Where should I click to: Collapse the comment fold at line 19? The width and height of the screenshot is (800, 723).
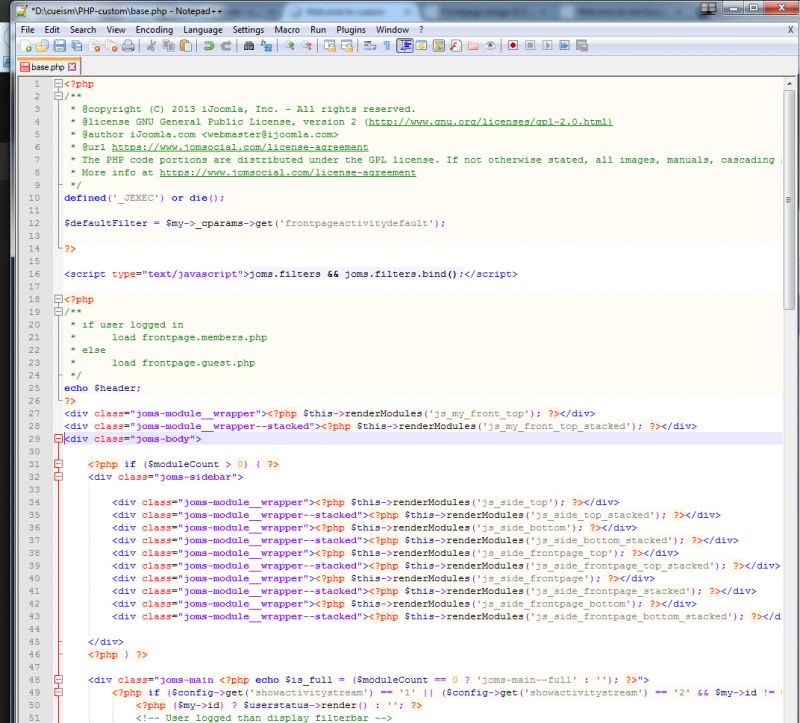point(58,312)
